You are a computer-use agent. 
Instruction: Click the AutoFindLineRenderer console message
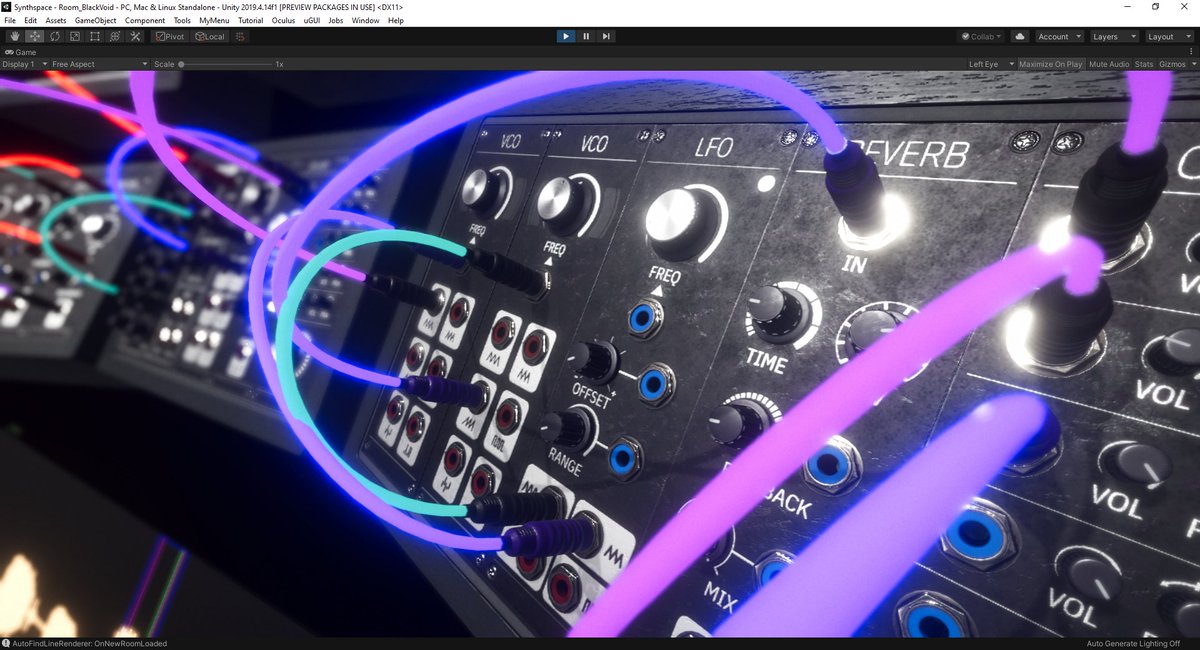[x=90, y=644]
